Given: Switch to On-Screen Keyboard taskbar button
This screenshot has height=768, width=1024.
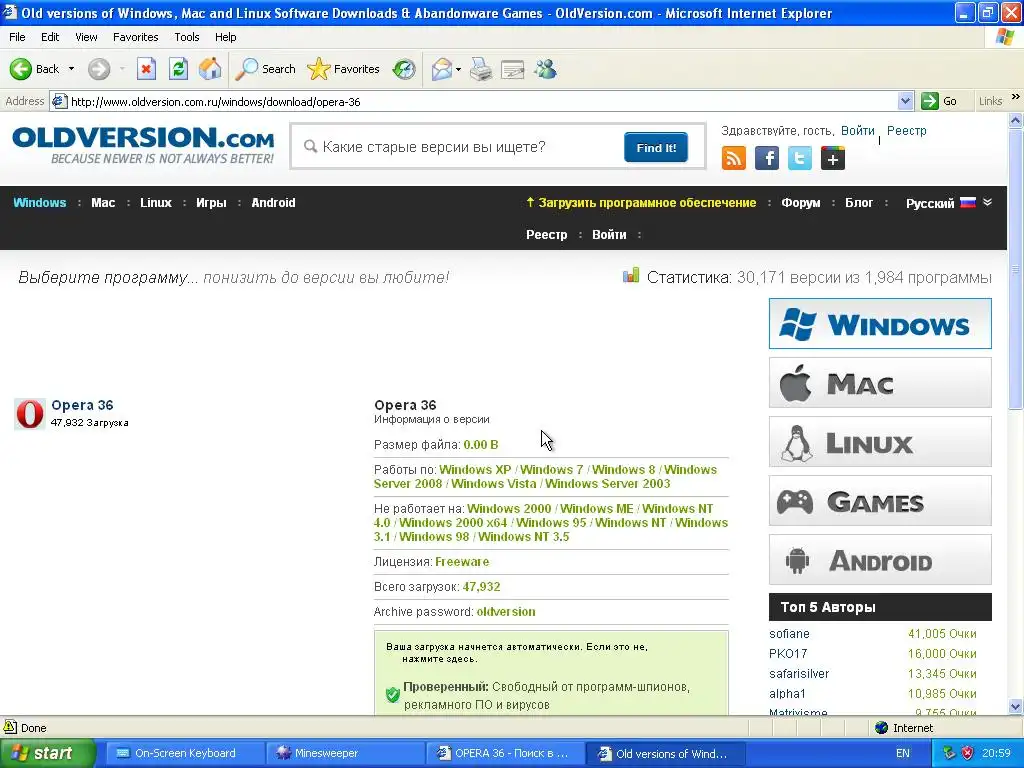Looking at the screenshot, I should pos(184,753).
